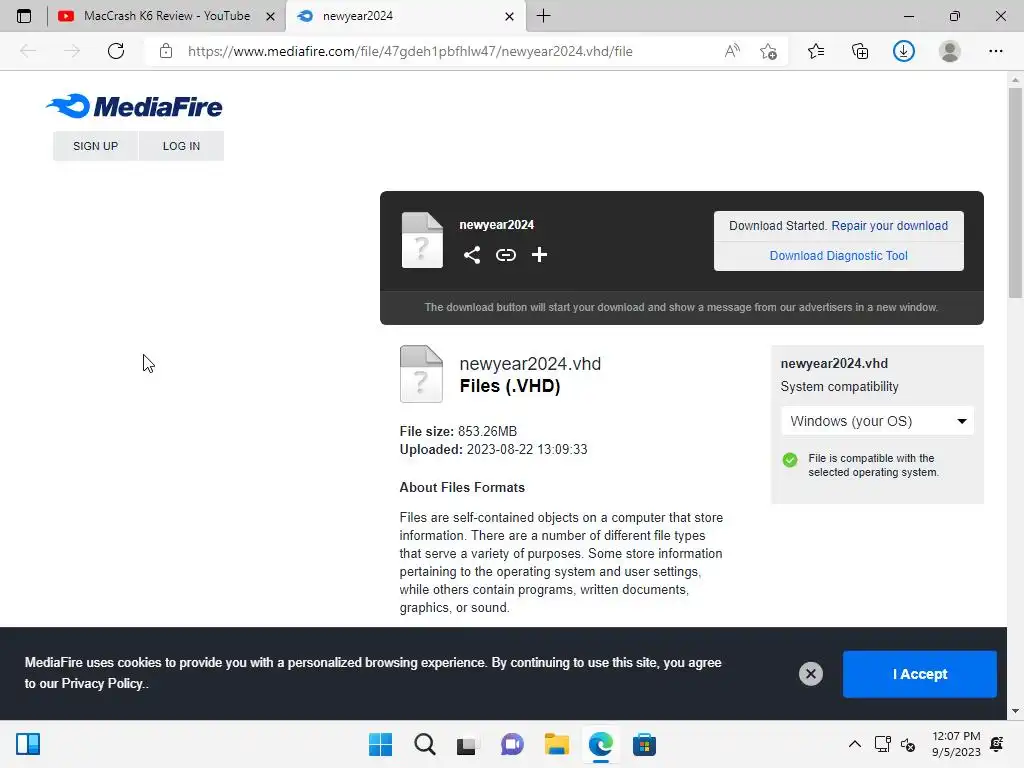Expand the Windows (your OS) dropdown
The height and width of the screenshot is (768, 1024).
(877, 421)
